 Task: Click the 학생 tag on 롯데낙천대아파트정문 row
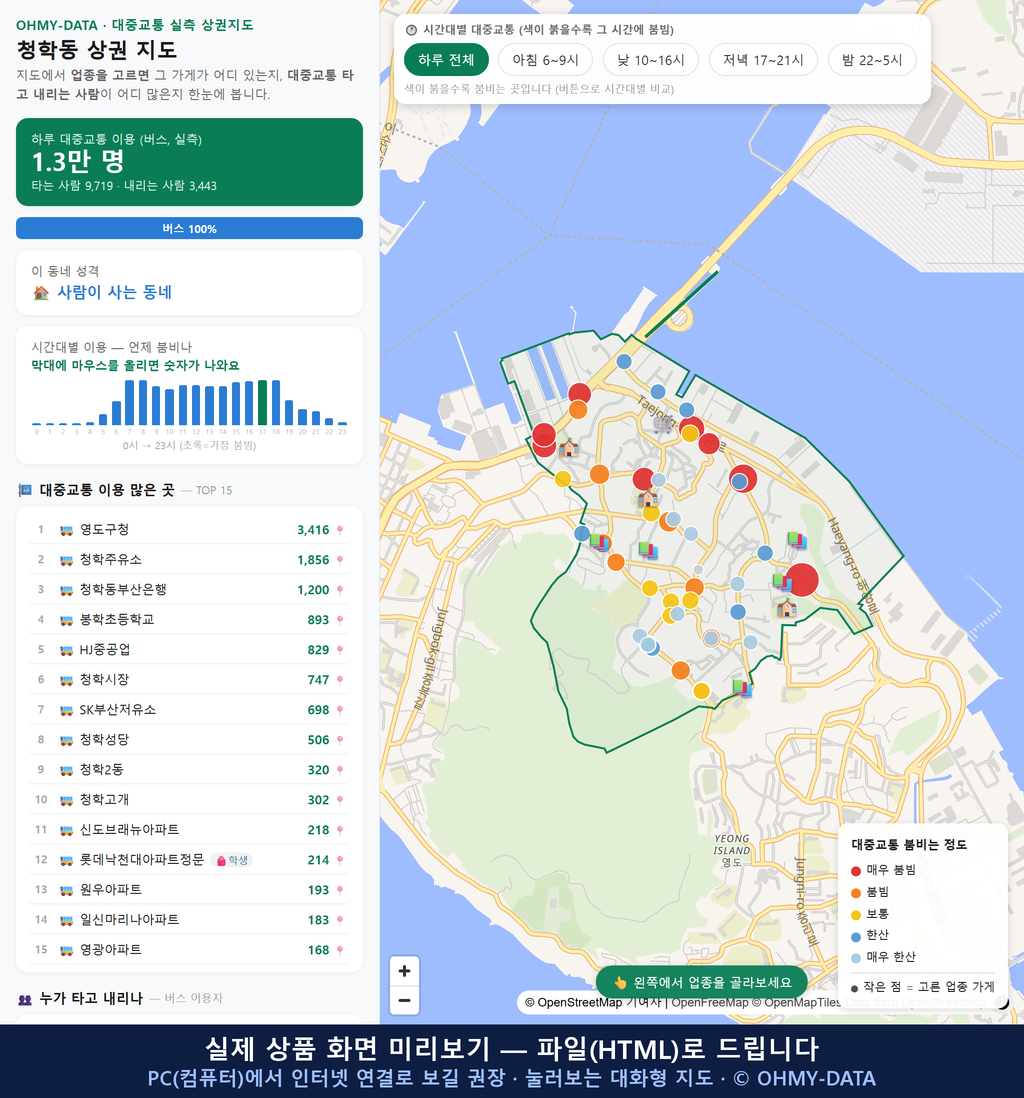click(232, 860)
